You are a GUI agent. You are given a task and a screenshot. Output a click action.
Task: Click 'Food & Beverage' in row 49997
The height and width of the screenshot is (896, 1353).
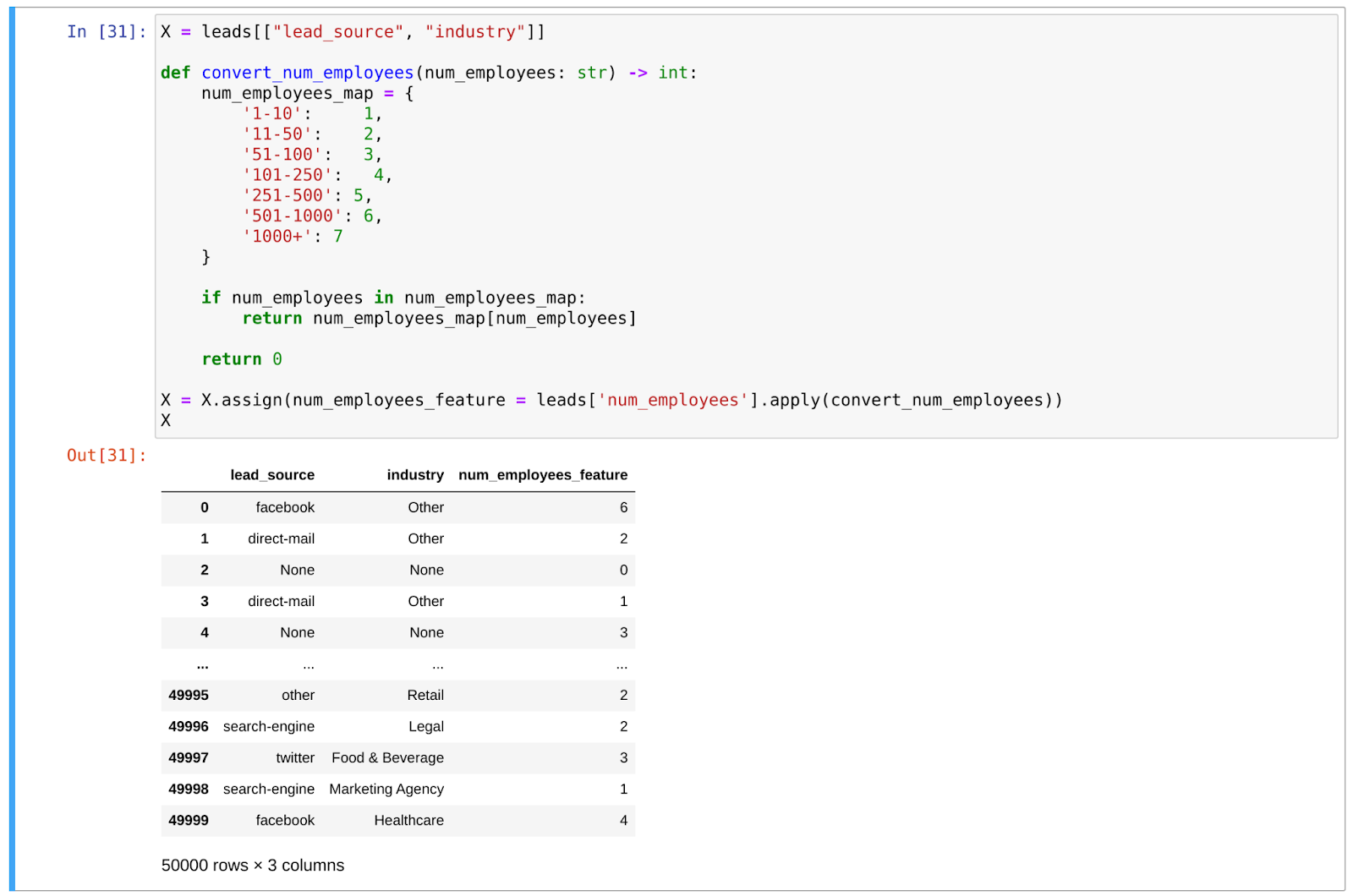(387, 757)
